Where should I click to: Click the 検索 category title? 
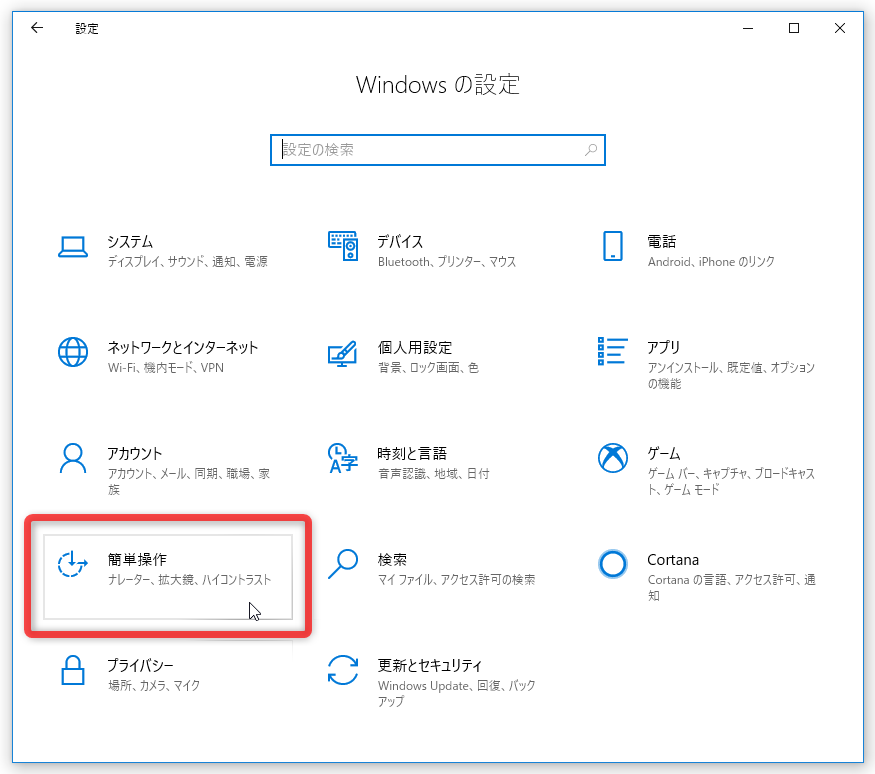pyautogui.click(x=392, y=560)
